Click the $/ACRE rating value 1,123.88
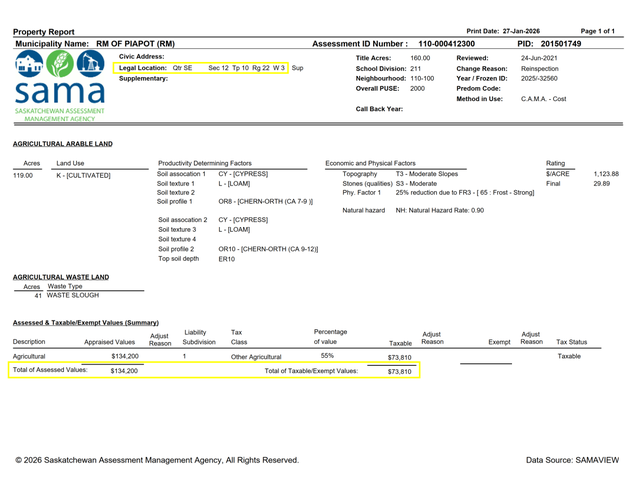640x494 pixels. (606, 174)
